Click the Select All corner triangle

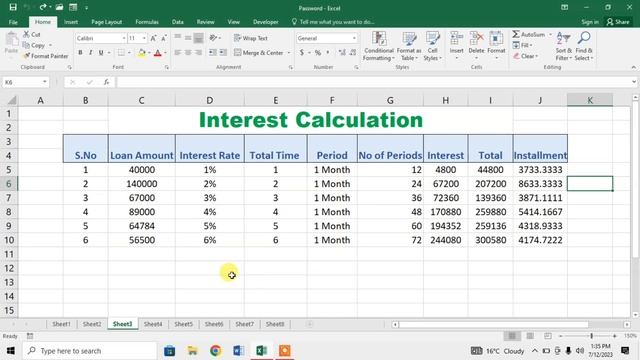click(12, 100)
